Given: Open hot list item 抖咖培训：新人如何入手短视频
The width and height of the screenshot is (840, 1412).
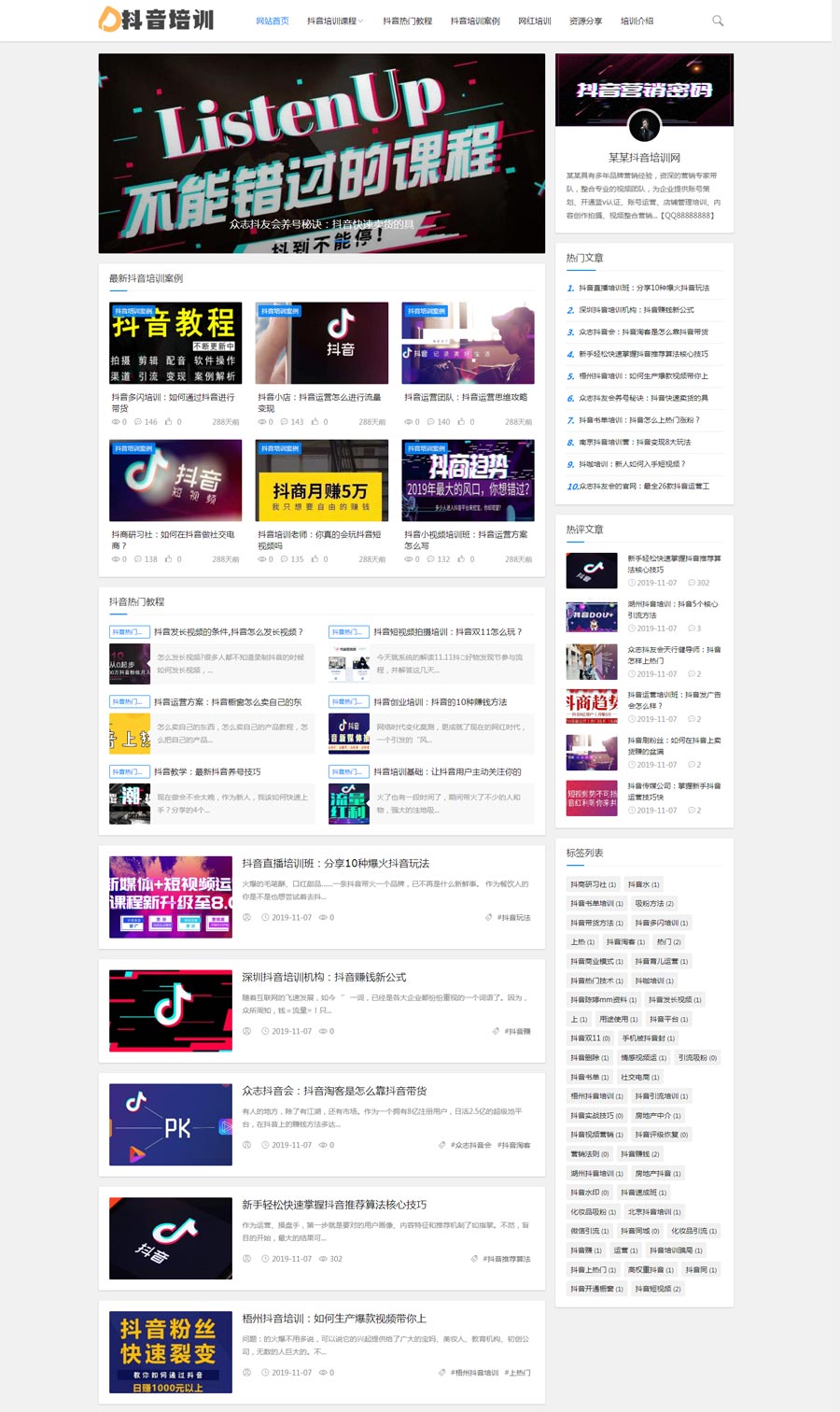Looking at the screenshot, I should [632, 464].
